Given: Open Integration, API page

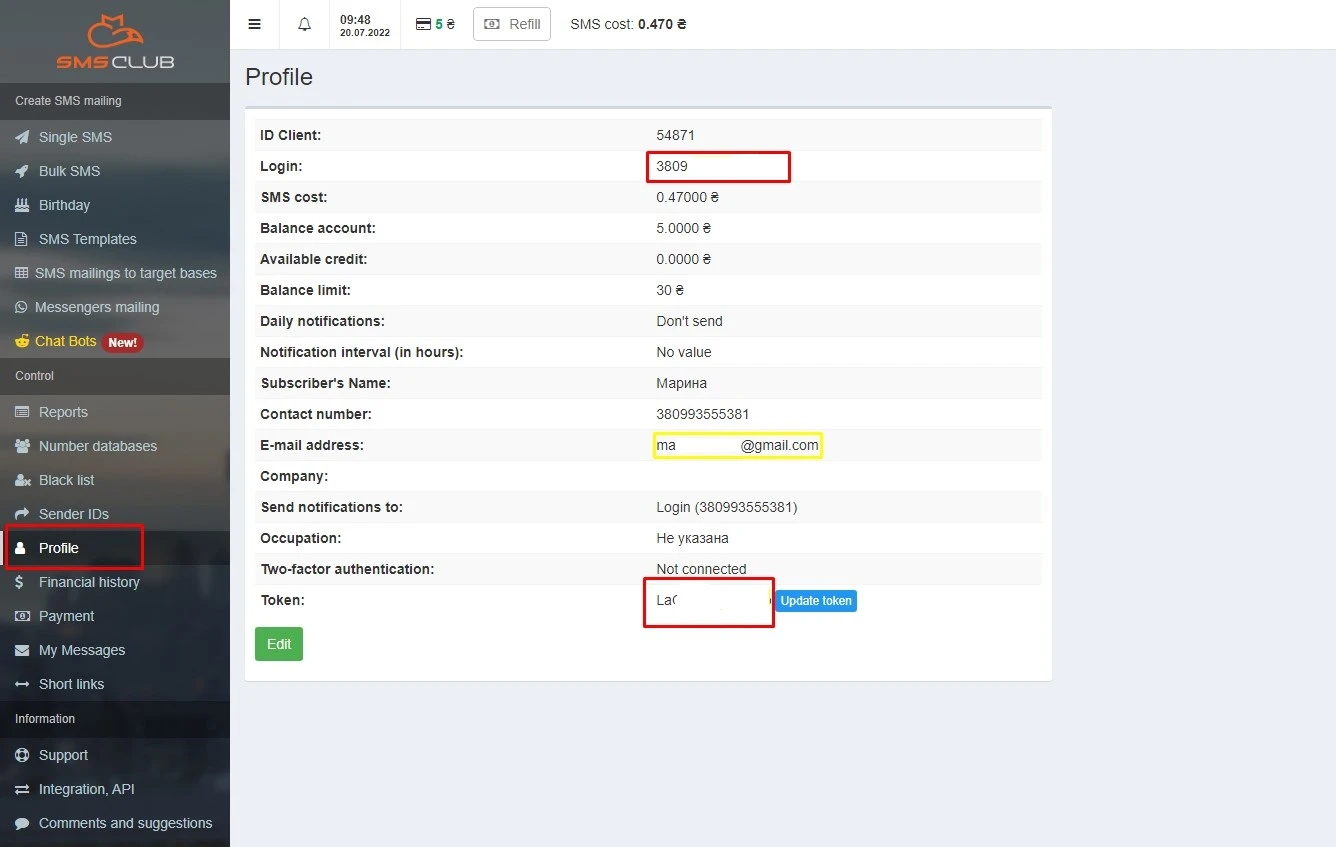Looking at the screenshot, I should (x=86, y=789).
